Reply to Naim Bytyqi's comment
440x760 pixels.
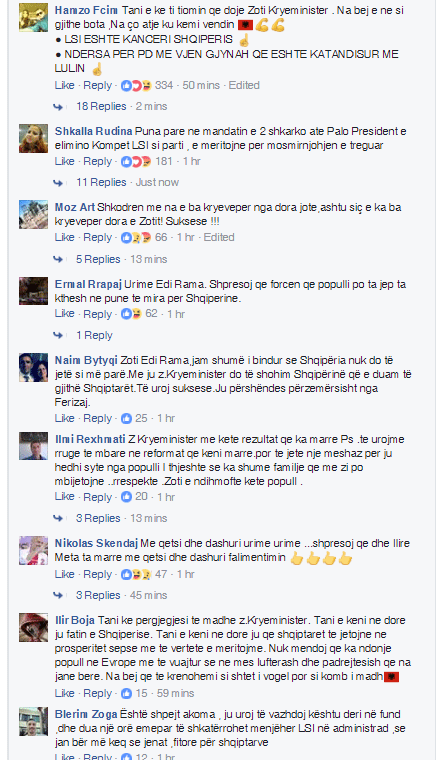tap(97, 418)
